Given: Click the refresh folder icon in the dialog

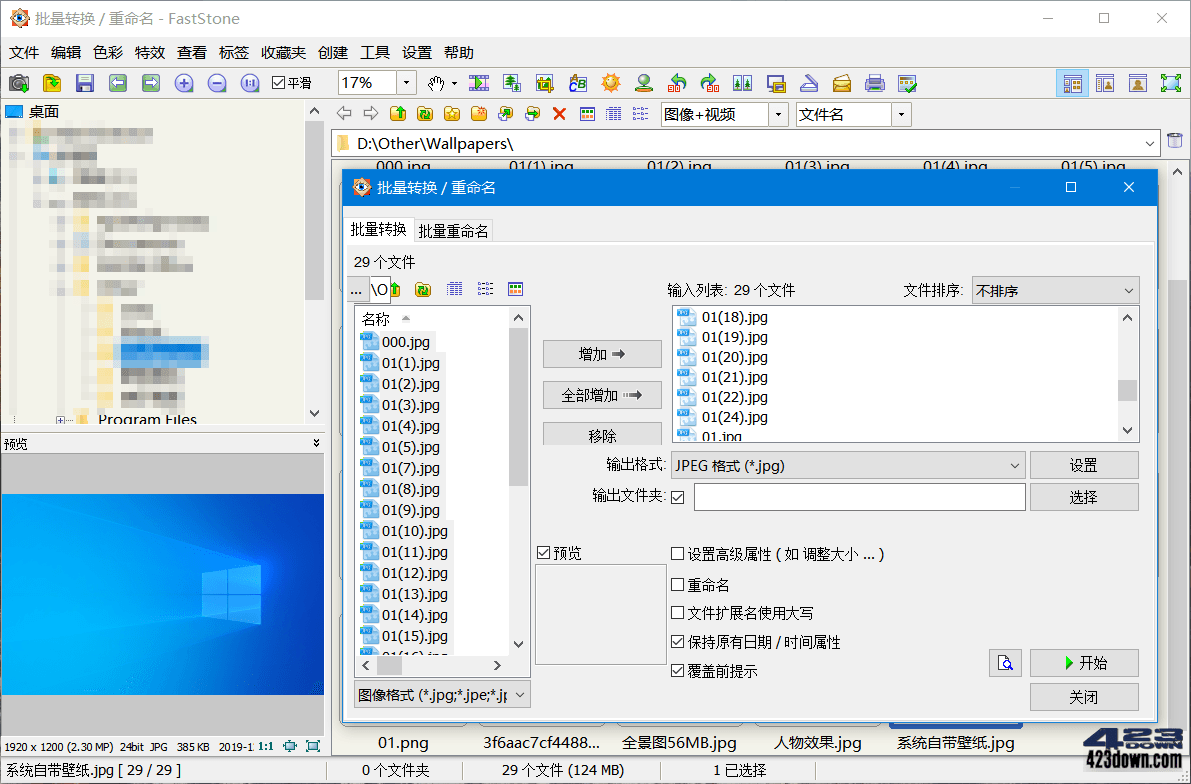Looking at the screenshot, I should coord(423,289).
